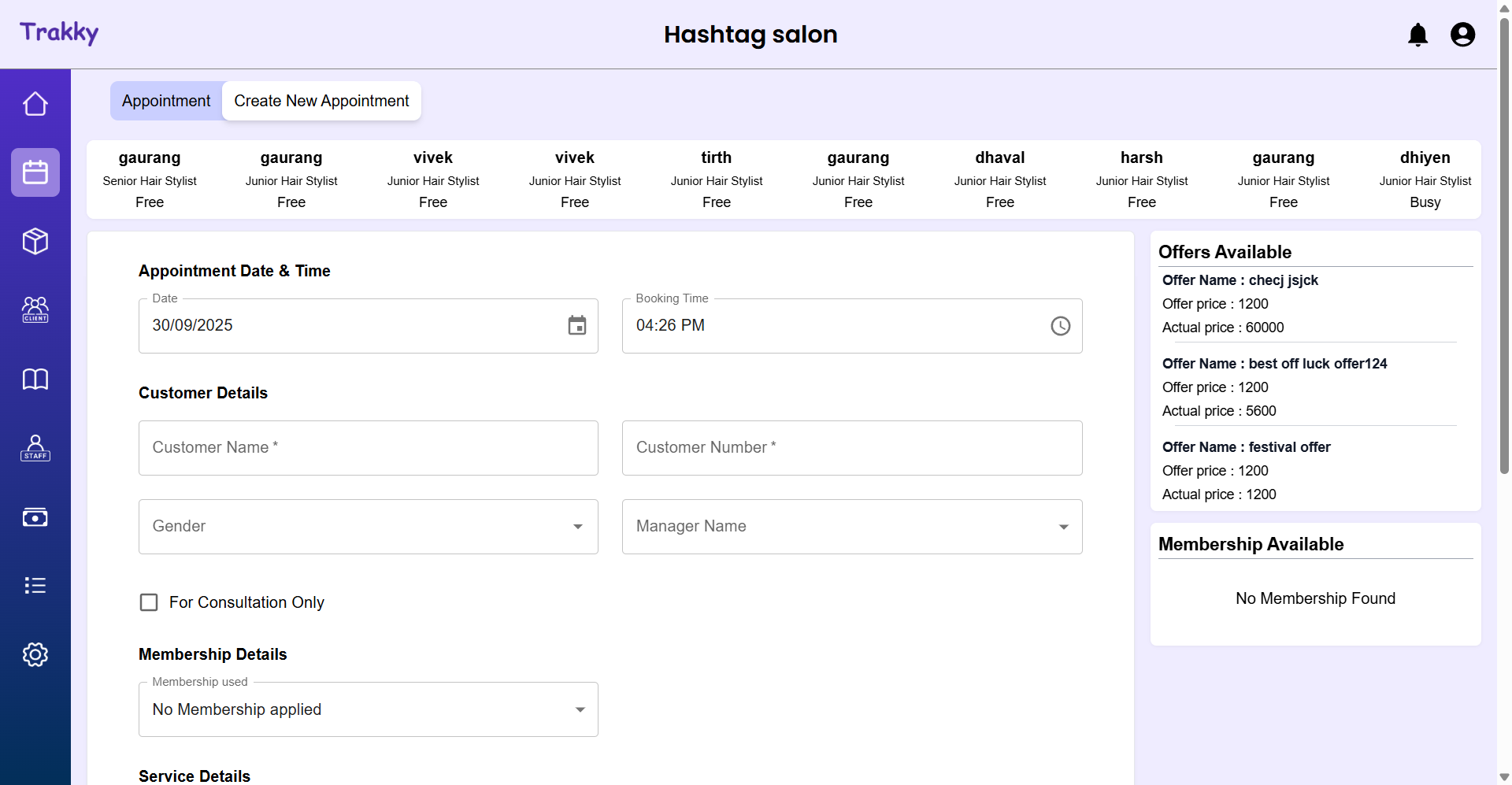Check the For Consultation Only box

tap(149, 602)
